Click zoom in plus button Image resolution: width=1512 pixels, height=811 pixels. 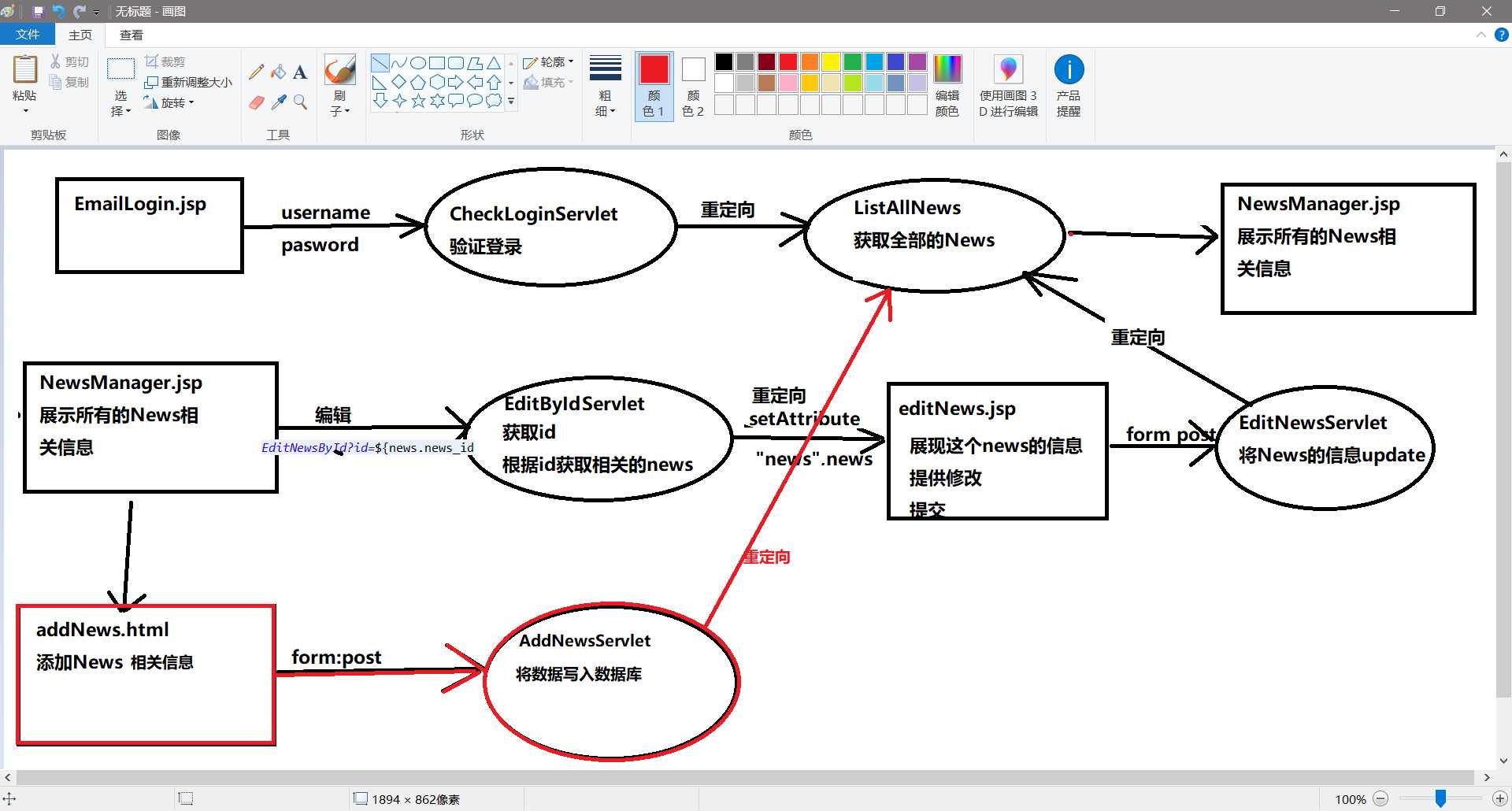1500,798
